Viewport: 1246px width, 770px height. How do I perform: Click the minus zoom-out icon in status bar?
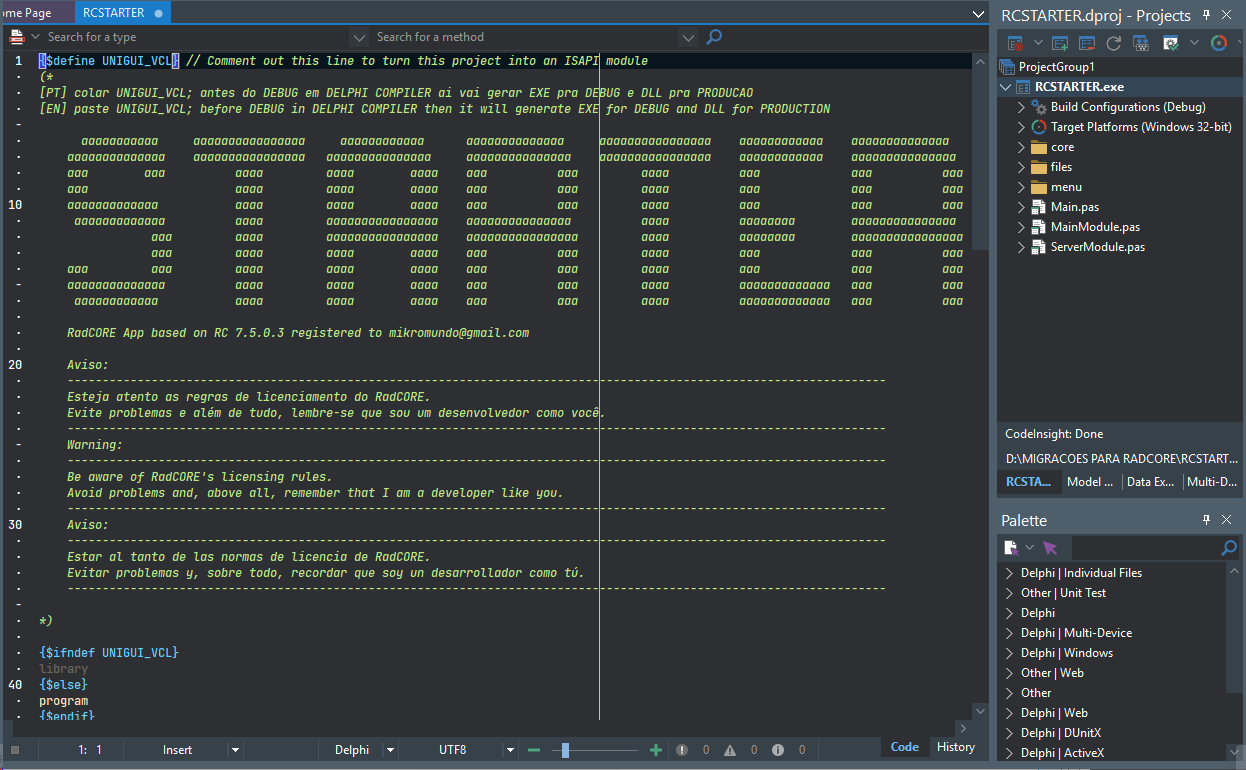click(534, 750)
